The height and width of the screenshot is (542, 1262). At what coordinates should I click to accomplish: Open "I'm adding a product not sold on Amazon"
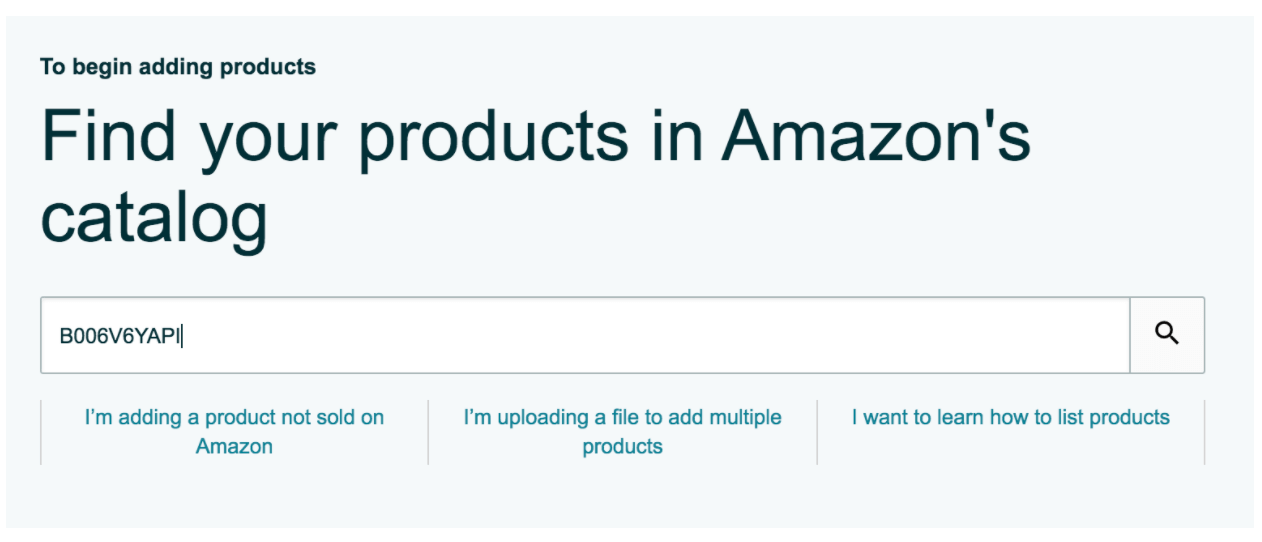234,432
